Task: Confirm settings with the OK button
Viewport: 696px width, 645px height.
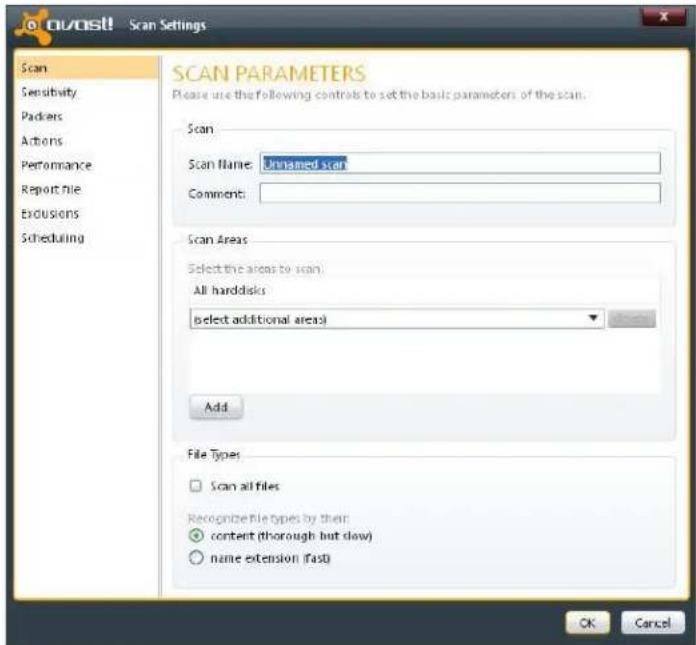Action: pos(587,623)
